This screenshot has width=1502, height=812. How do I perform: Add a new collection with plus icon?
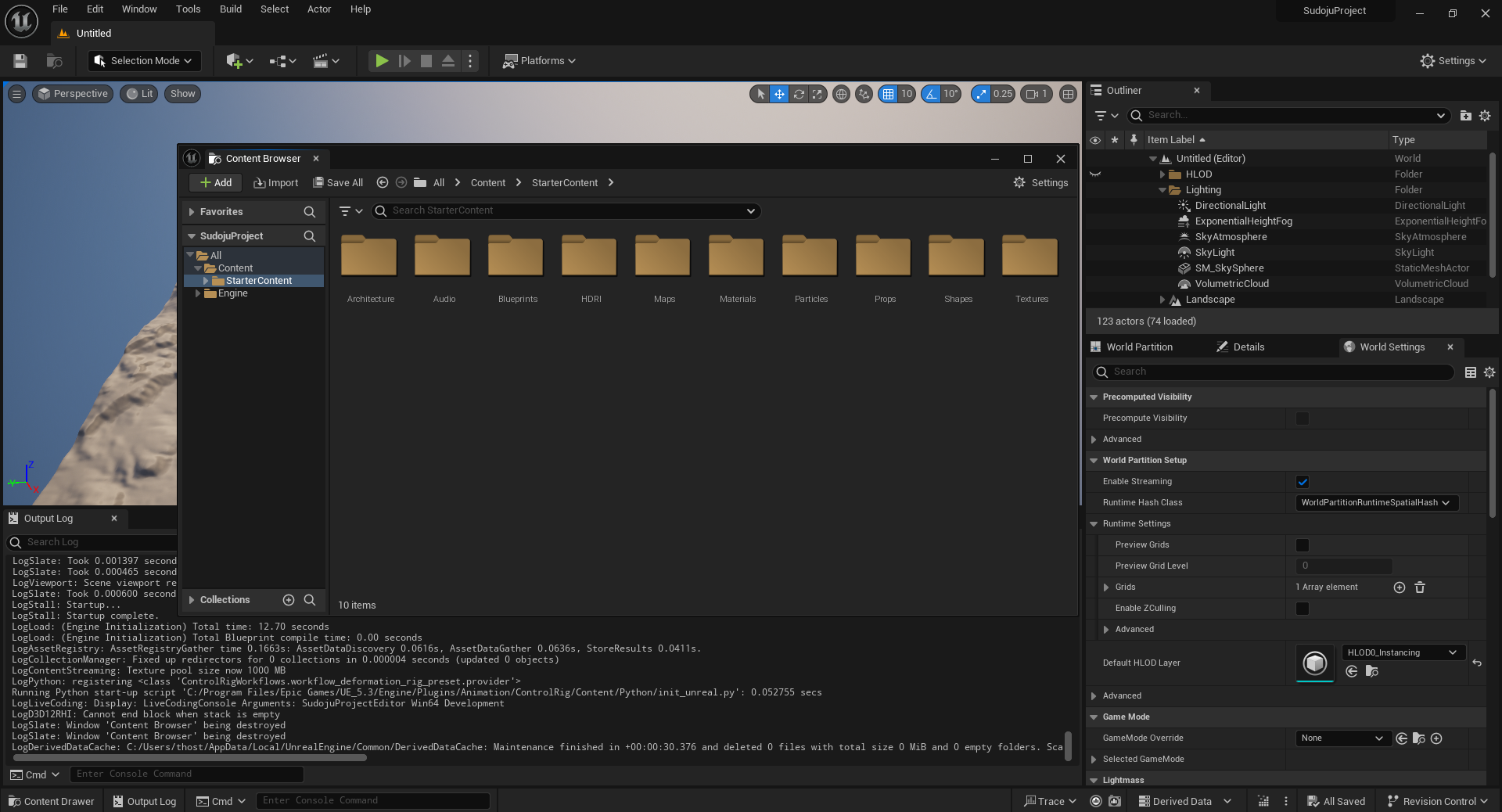(289, 600)
